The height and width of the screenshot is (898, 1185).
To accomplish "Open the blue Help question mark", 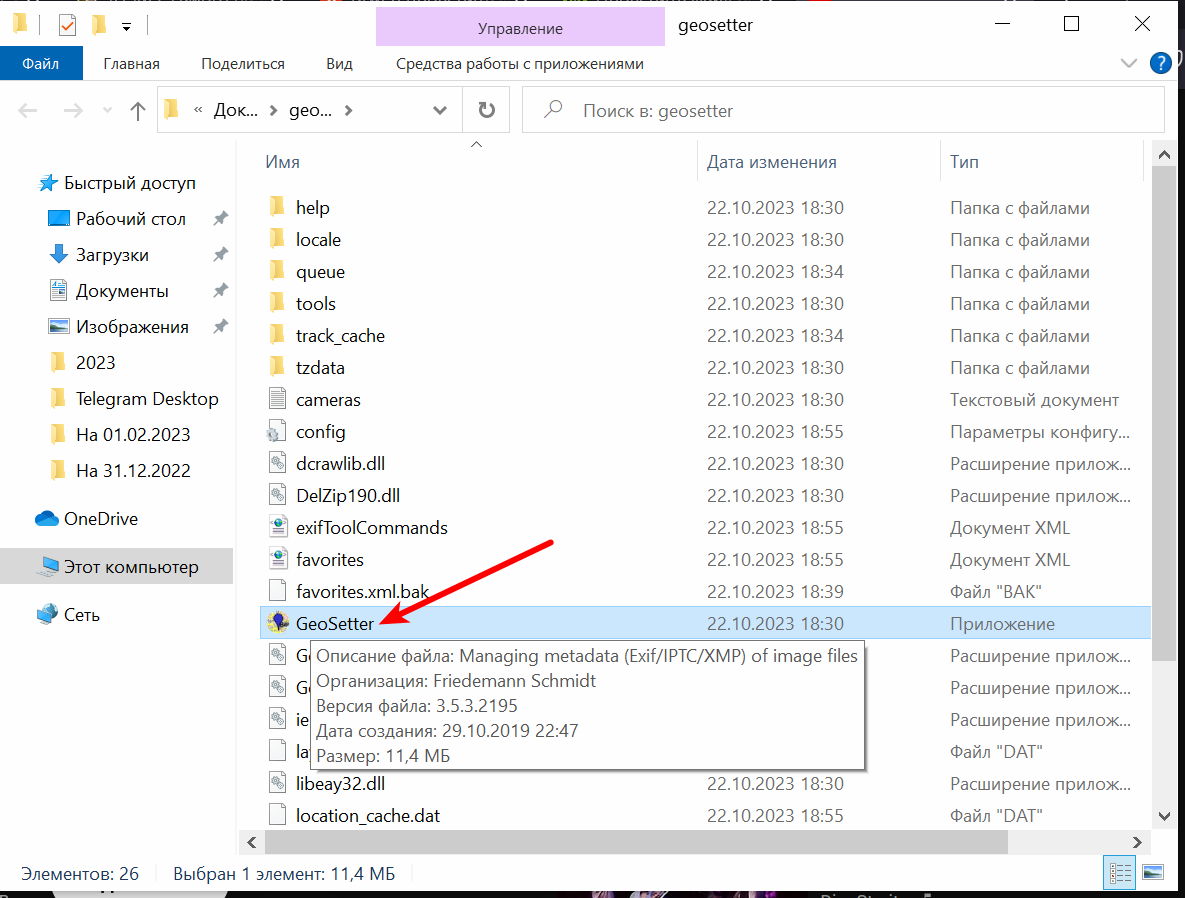I will point(1160,63).
